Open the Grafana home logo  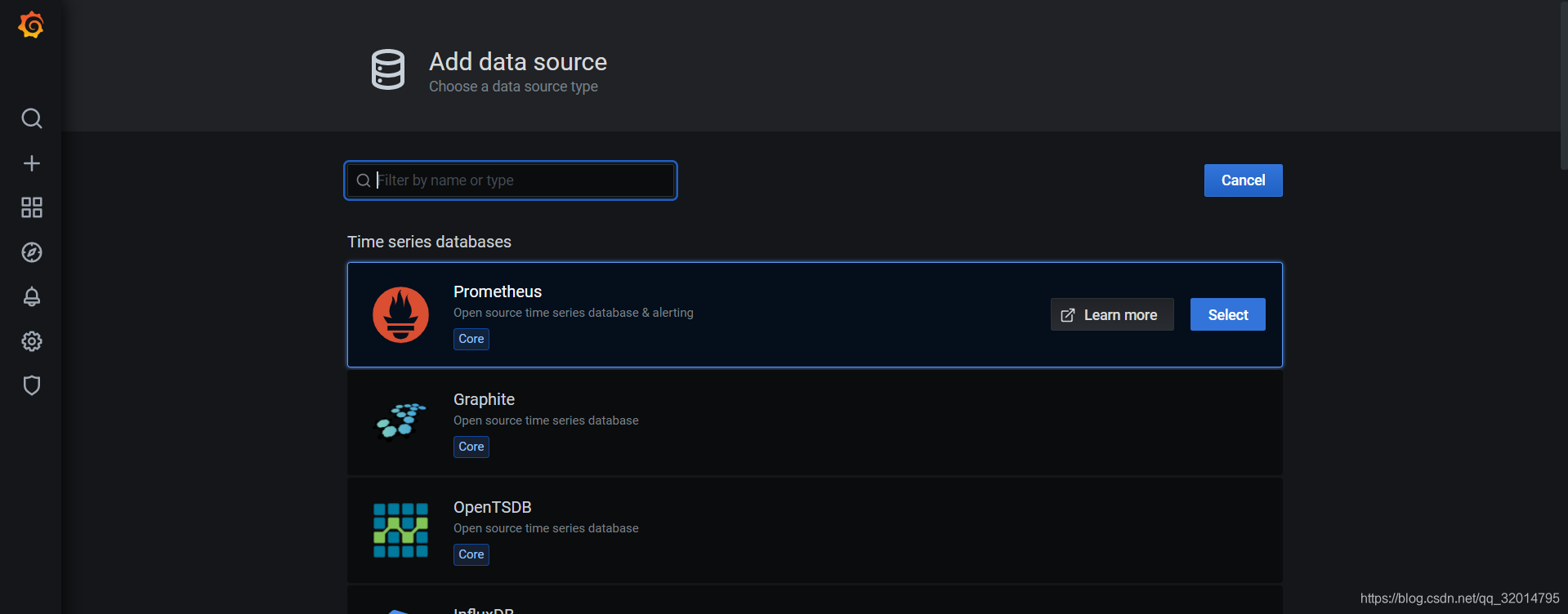pyautogui.click(x=31, y=25)
